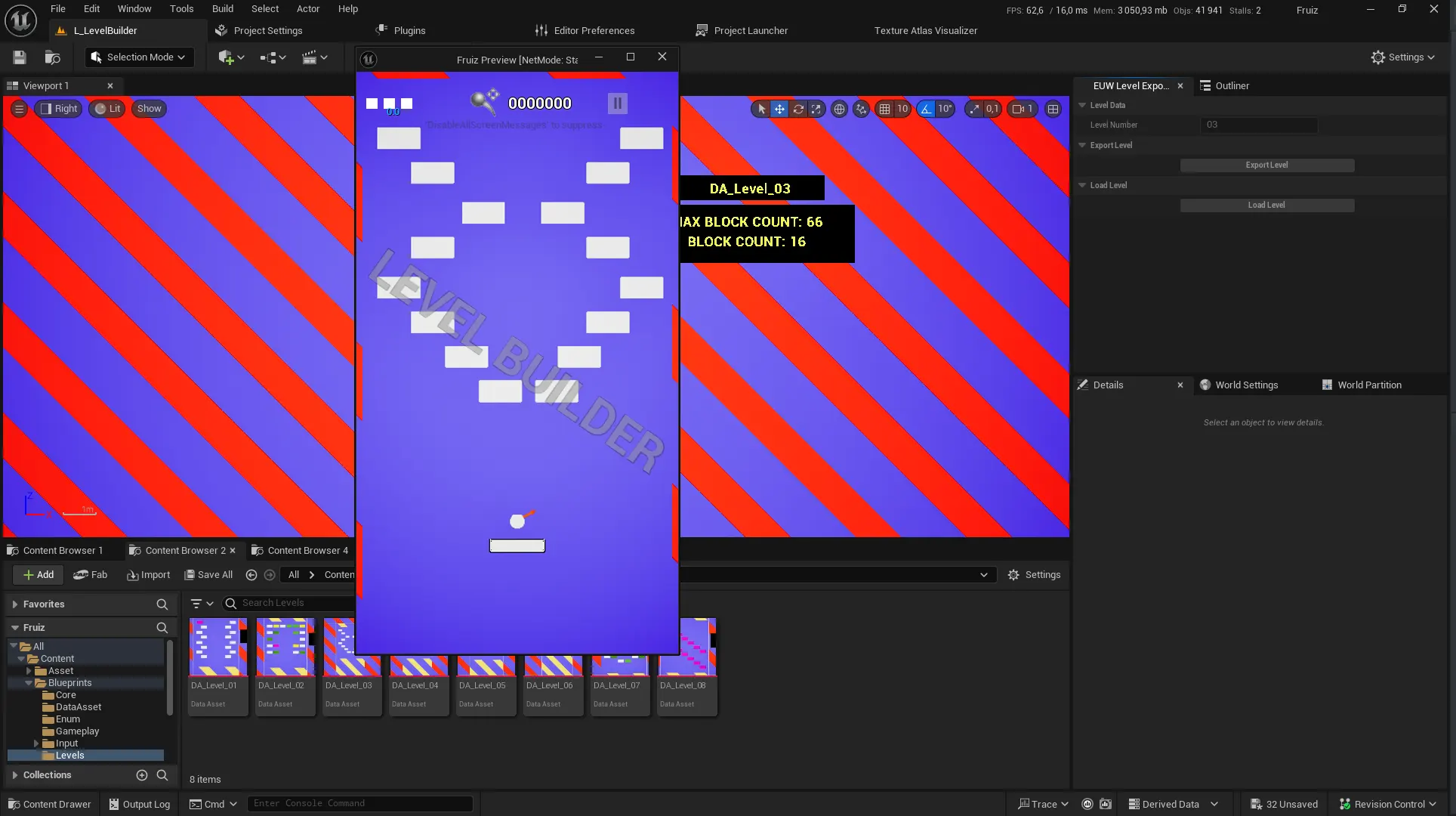Viewport: 1456px width, 816px height.
Task: Toggle scale snapping icon
Action: (974, 109)
